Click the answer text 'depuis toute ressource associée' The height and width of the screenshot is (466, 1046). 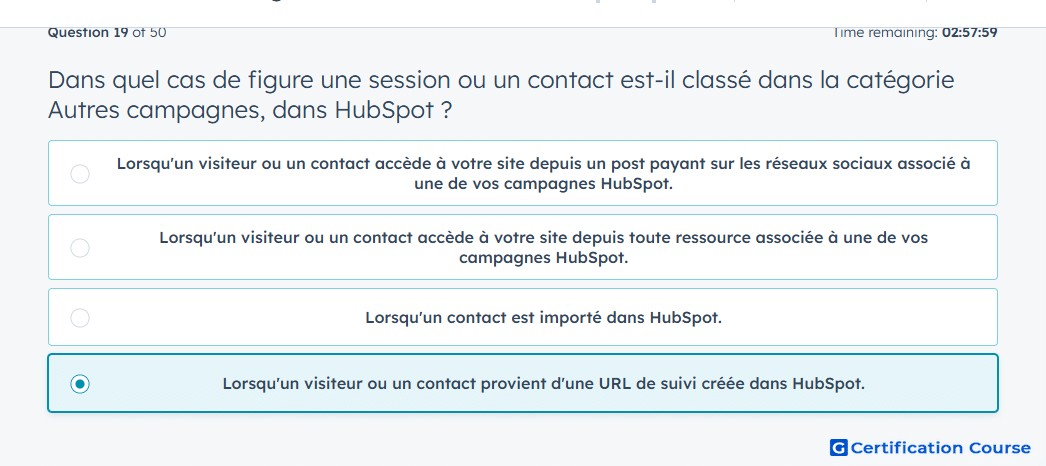[x=544, y=247]
